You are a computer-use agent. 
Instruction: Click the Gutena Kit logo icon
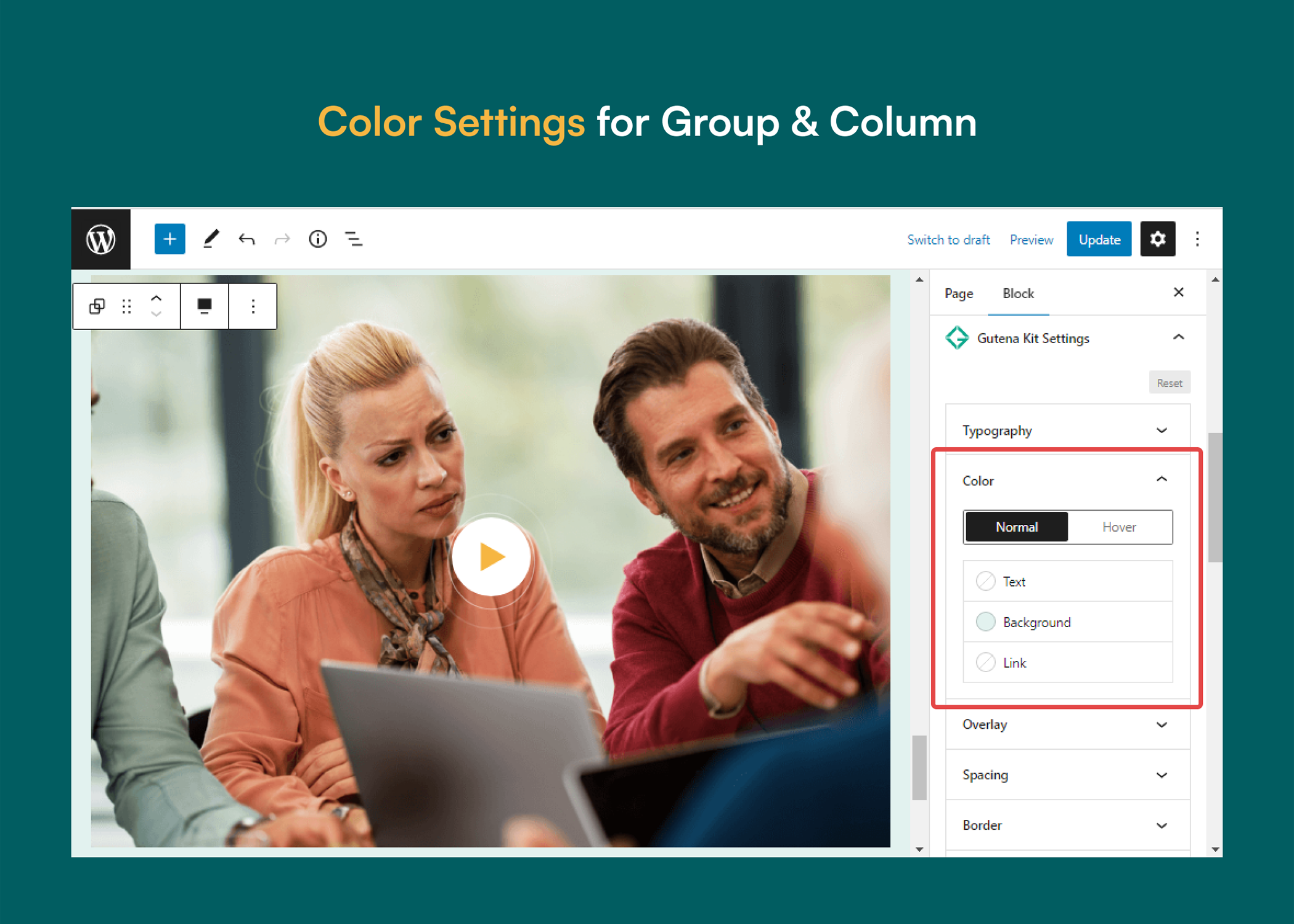957,338
